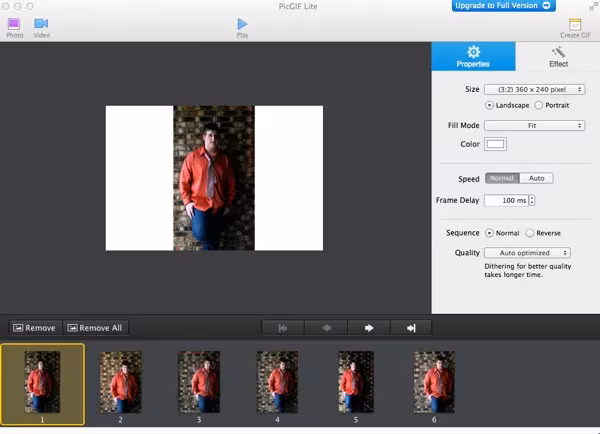600x434 pixels.
Task: Select frame thumbnail 1
Action: [42, 384]
